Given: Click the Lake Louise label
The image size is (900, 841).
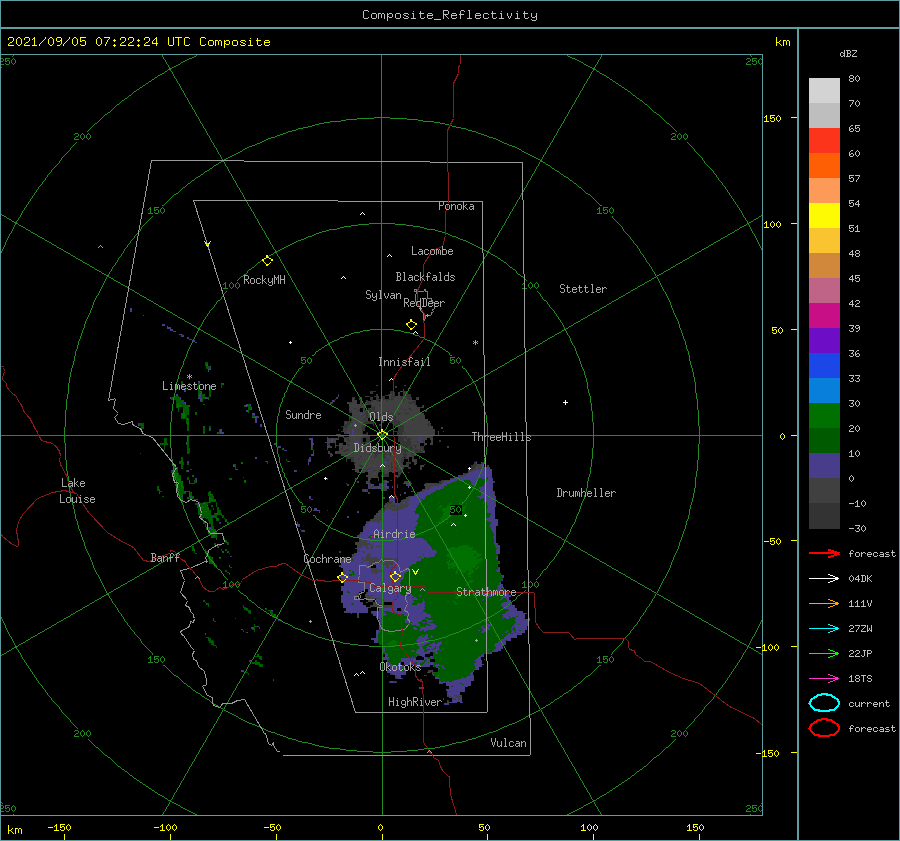Looking at the screenshot, I should coord(77,491).
